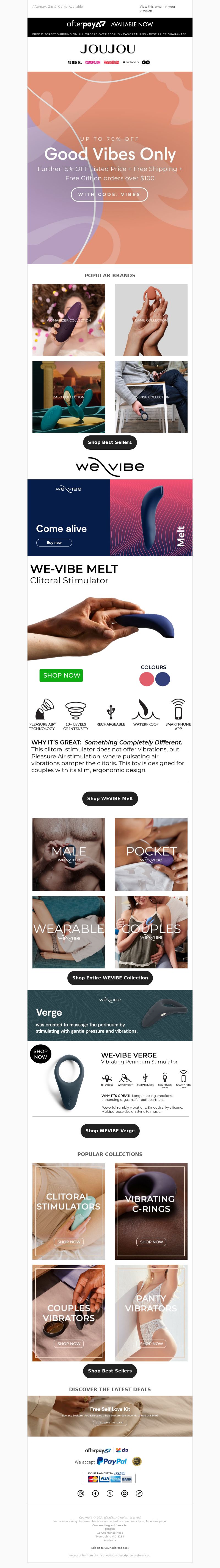220x1568 pixels.
Task: Click the Rechargeable USB feature icon
Action: click(110, 710)
